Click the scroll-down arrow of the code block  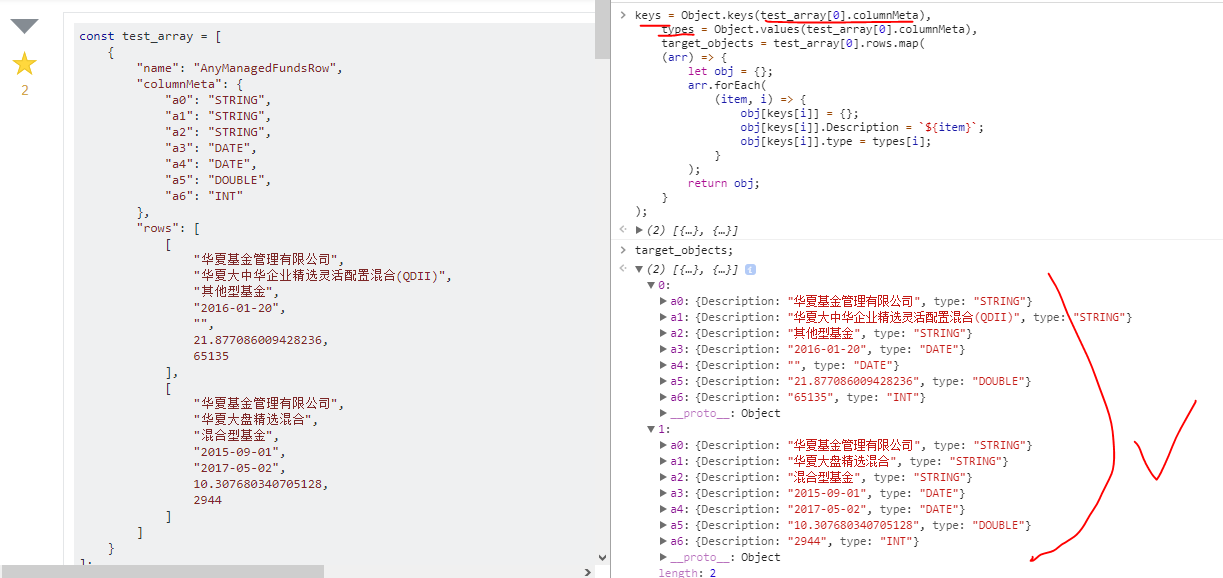[602, 557]
